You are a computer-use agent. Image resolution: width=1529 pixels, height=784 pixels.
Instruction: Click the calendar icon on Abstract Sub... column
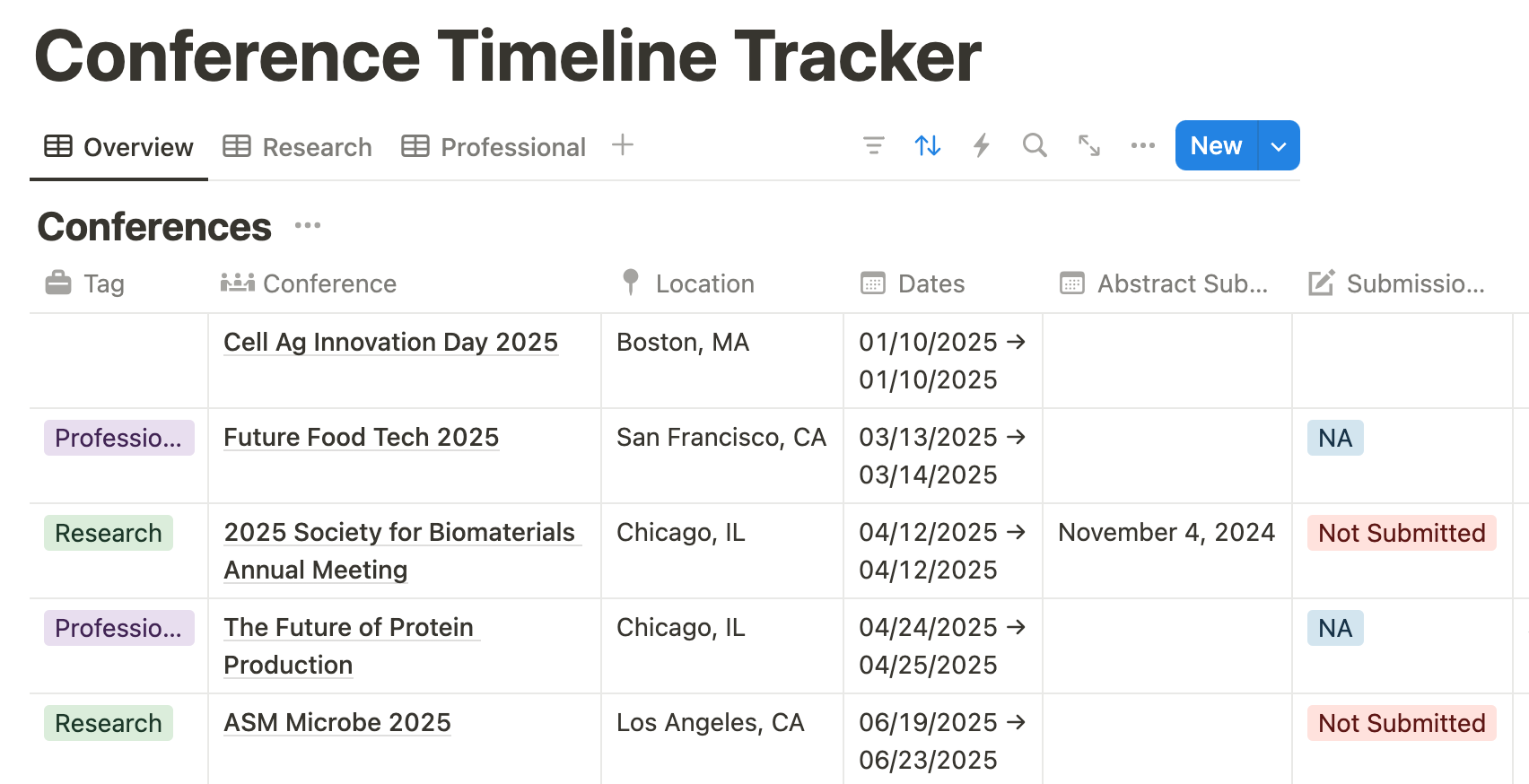click(x=1072, y=283)
